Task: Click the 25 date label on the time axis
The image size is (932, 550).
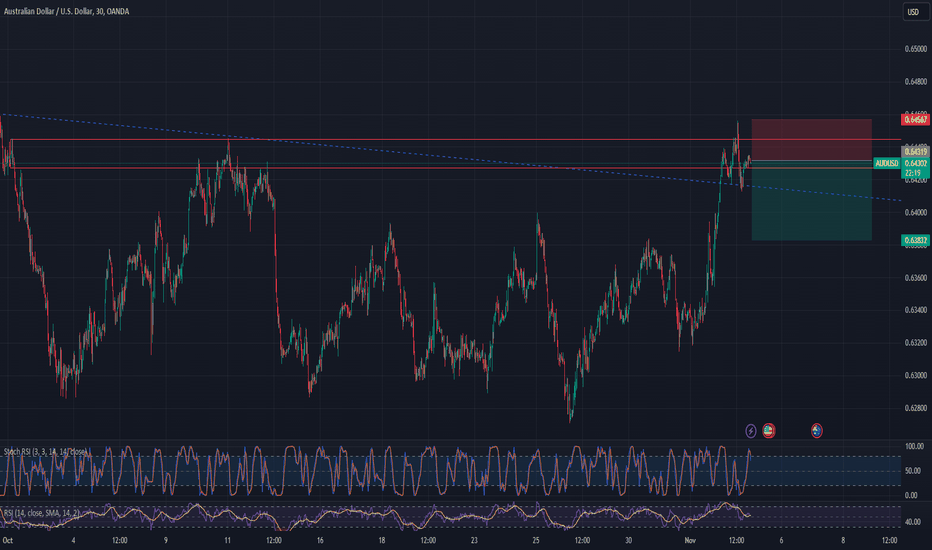Action: (536, 540)
